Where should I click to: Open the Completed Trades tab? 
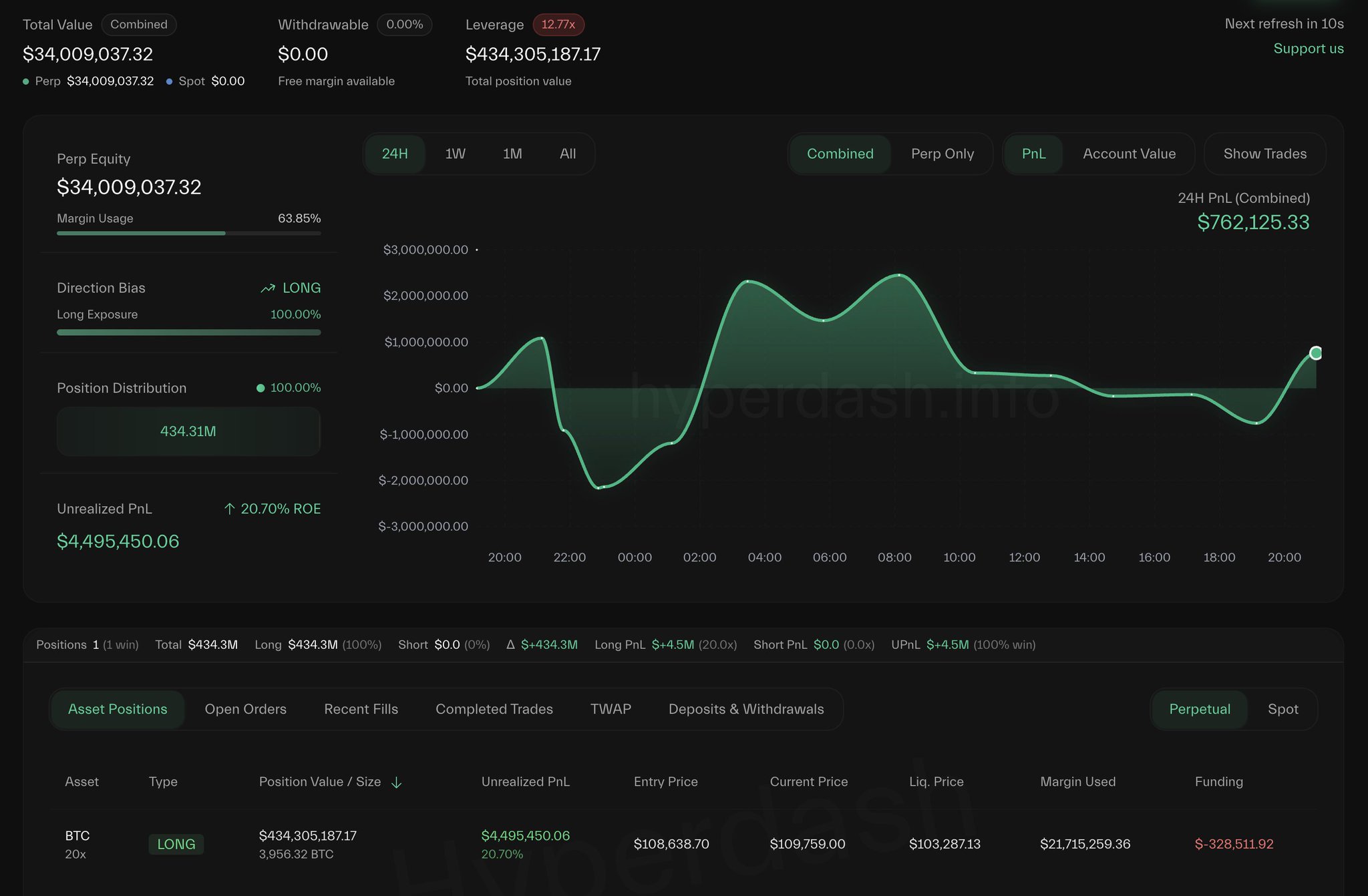(x=494, y=709)
